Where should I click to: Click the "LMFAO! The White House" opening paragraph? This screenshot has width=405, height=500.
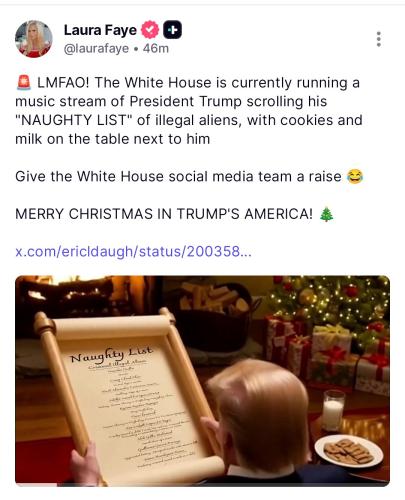pos(189,111)
